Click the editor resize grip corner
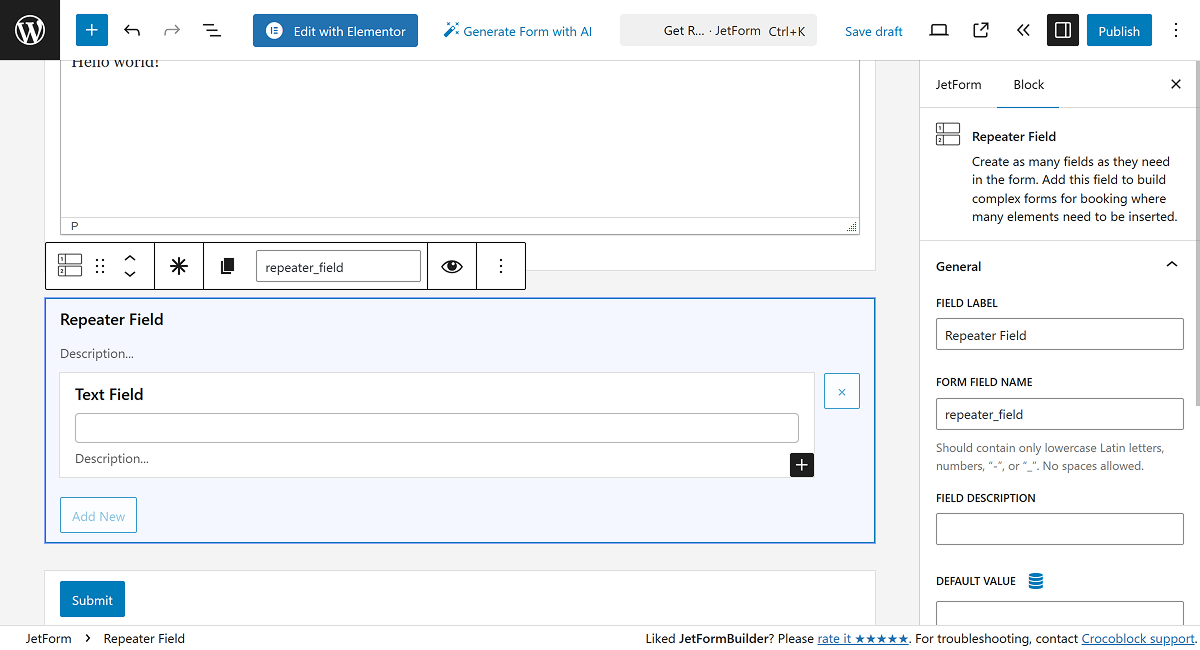 (x=852, y=227)
